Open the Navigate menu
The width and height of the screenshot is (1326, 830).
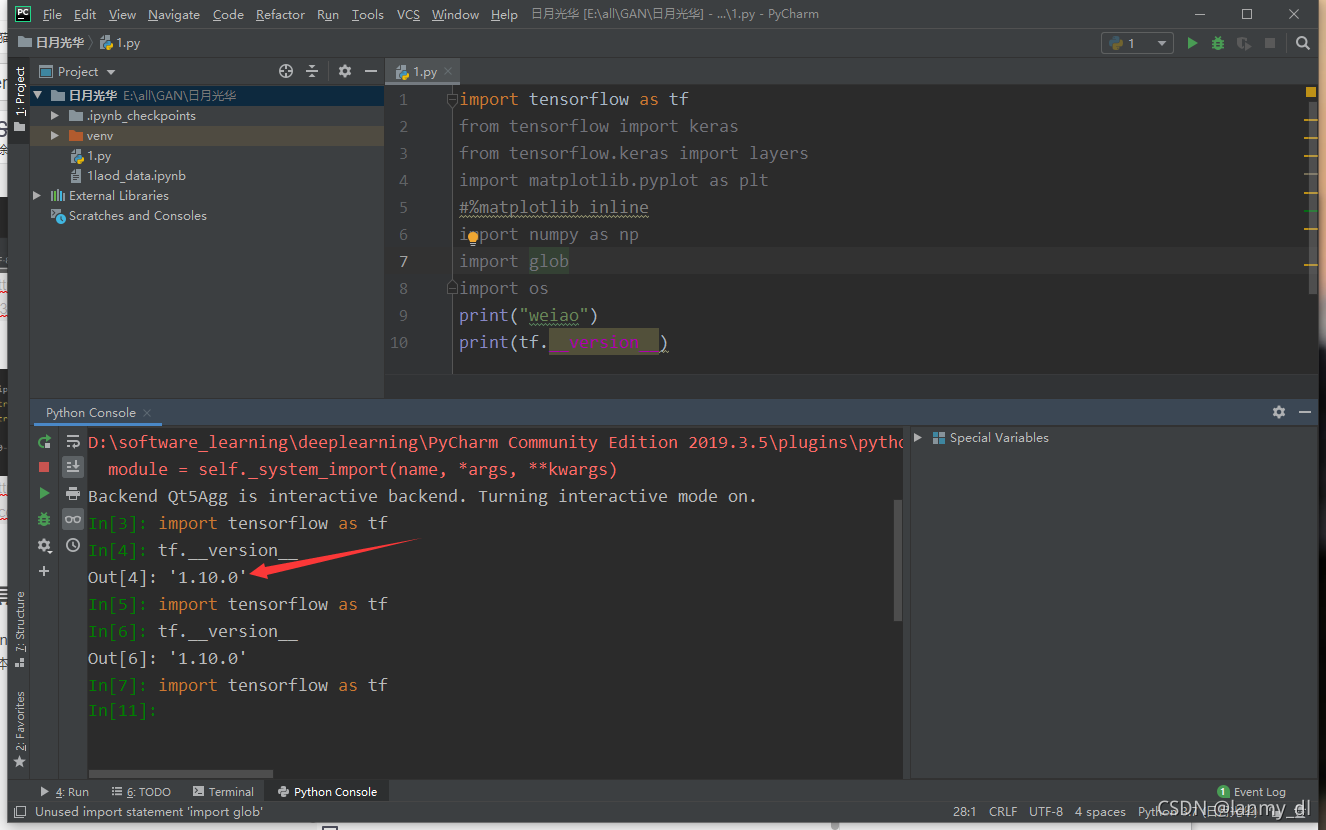click(173, 14)
